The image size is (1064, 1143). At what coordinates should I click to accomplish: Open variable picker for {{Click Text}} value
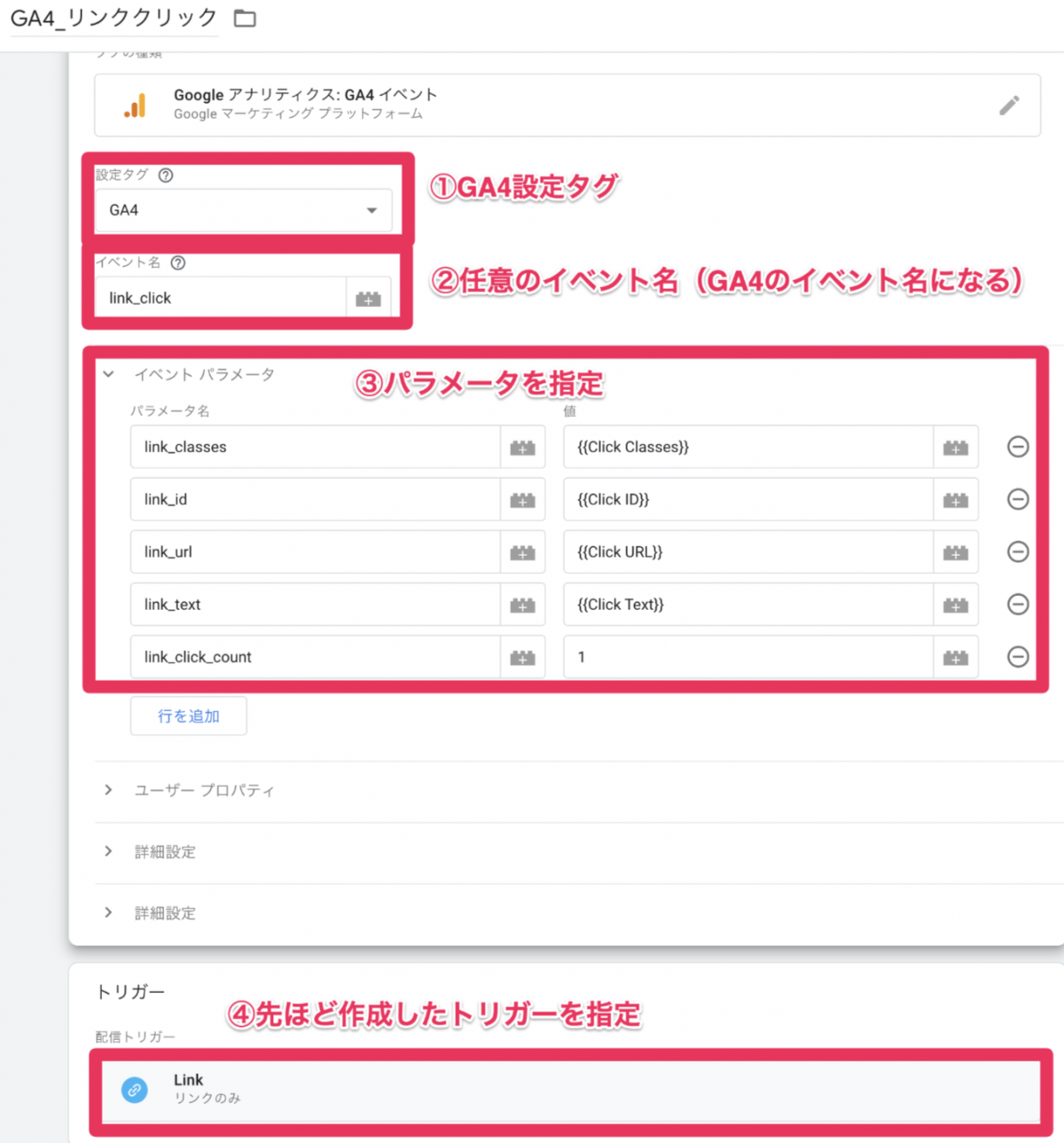955,605
